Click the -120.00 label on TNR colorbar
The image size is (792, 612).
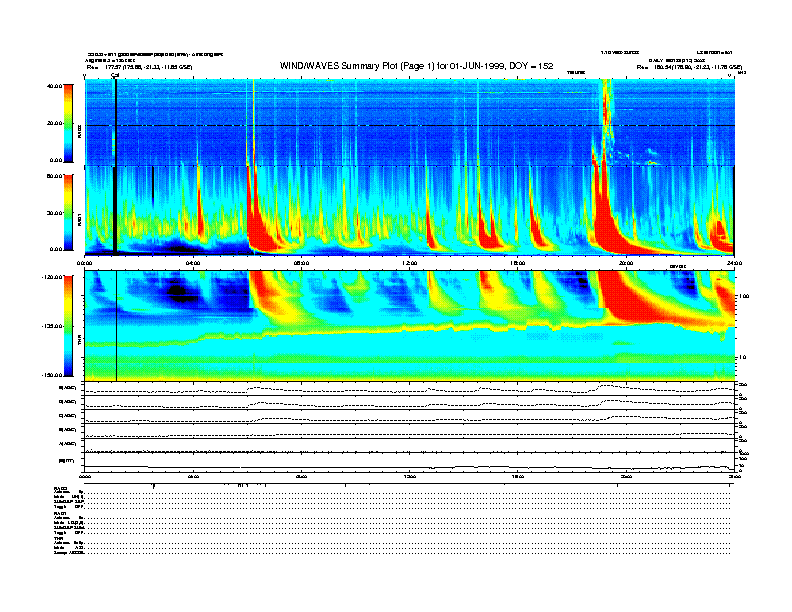(52, 277)
